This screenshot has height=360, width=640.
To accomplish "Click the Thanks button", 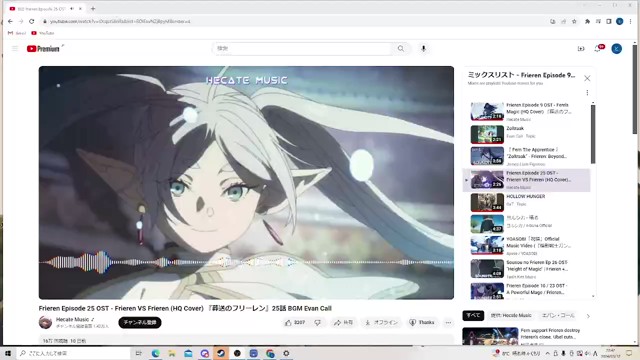I will [422, 322].
